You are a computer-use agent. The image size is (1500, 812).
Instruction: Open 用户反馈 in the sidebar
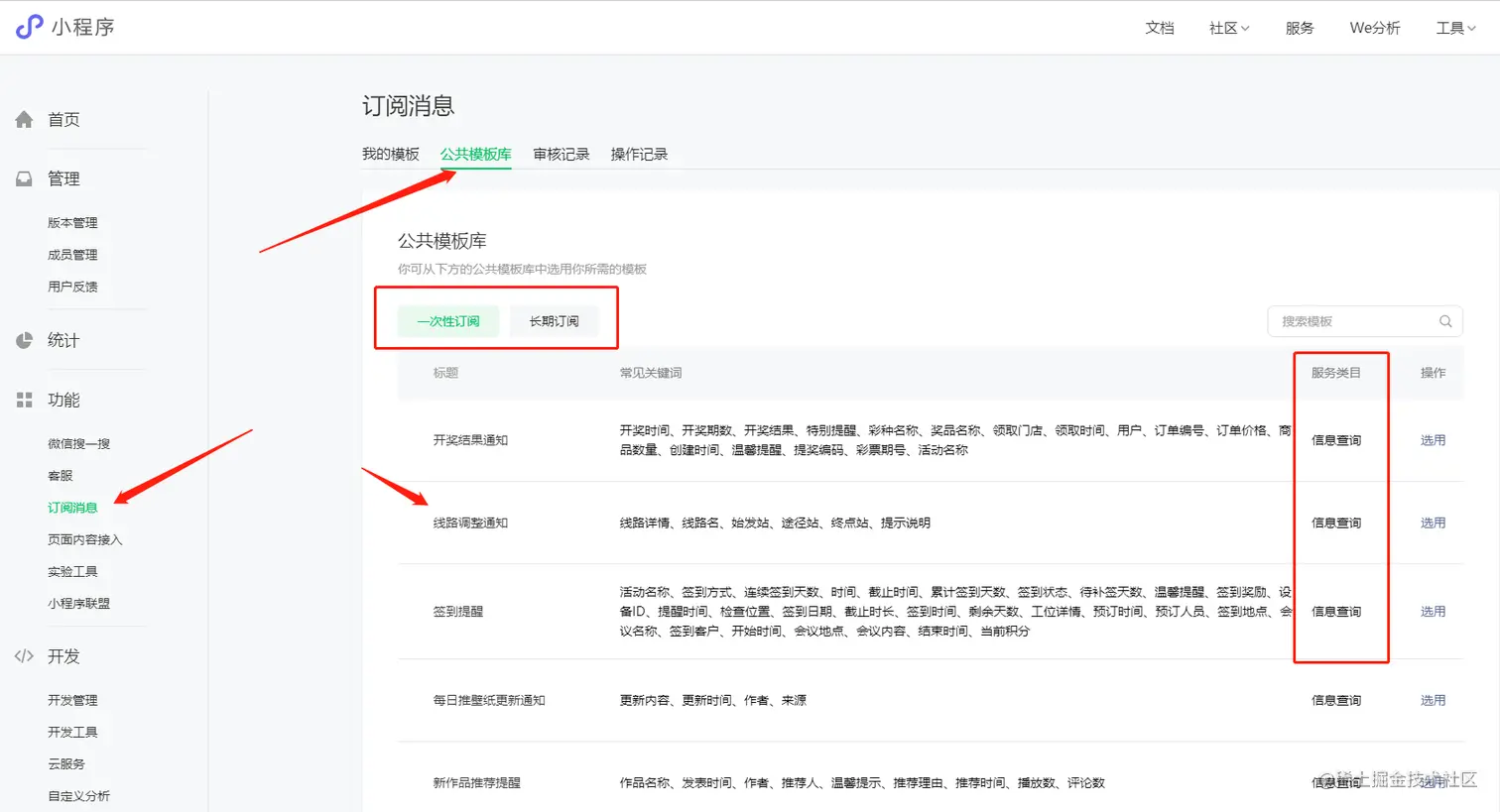[72, 287]
